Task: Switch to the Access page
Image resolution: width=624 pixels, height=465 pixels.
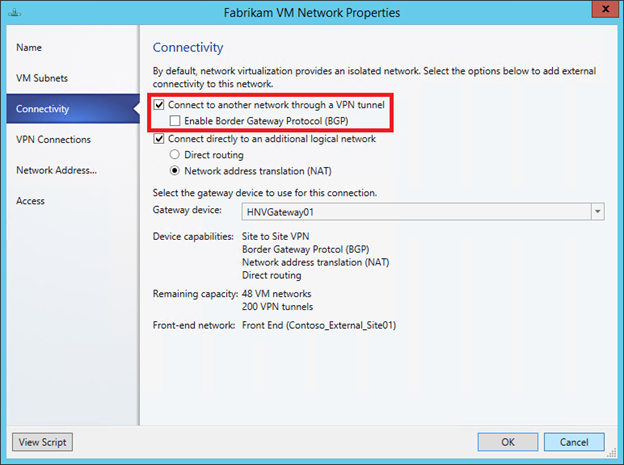Action: 30,201
